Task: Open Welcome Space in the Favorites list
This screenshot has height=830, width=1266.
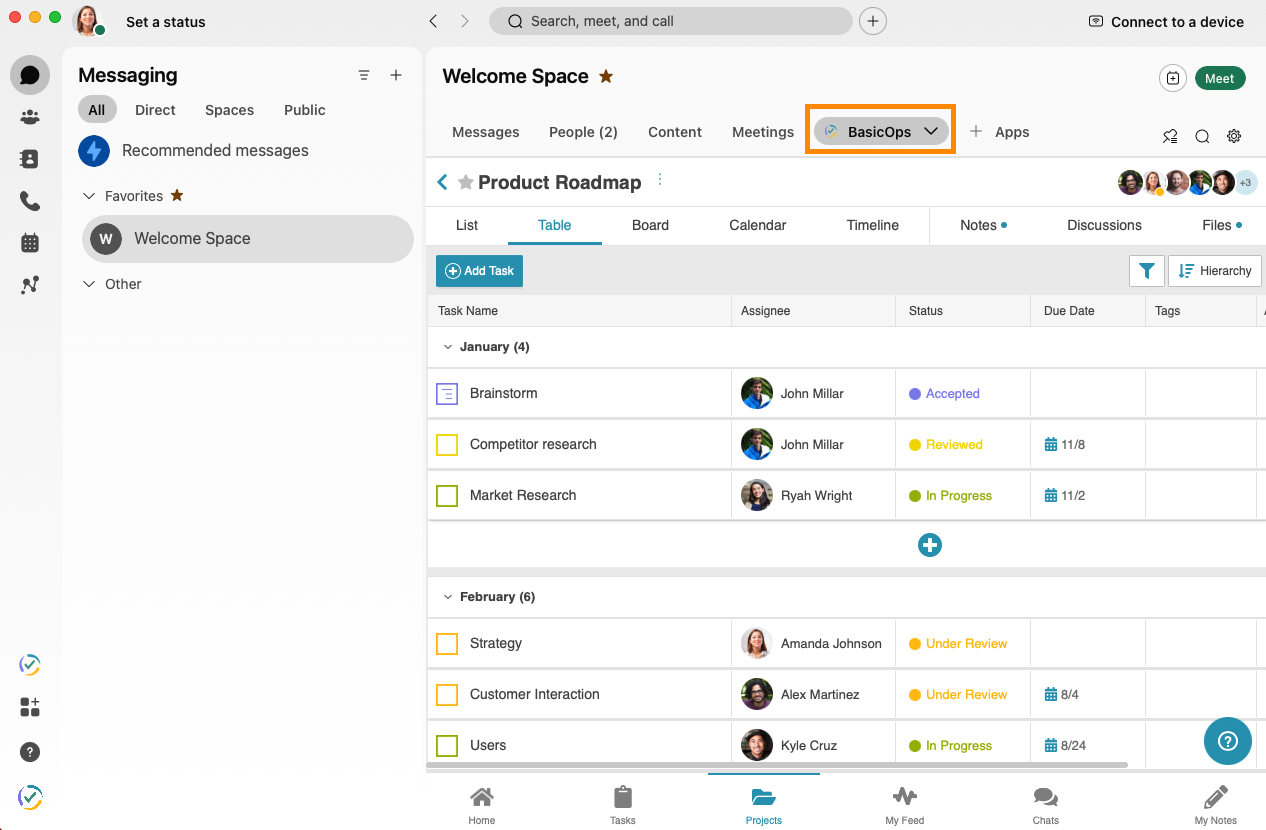Action: click(x=248, y=239)
